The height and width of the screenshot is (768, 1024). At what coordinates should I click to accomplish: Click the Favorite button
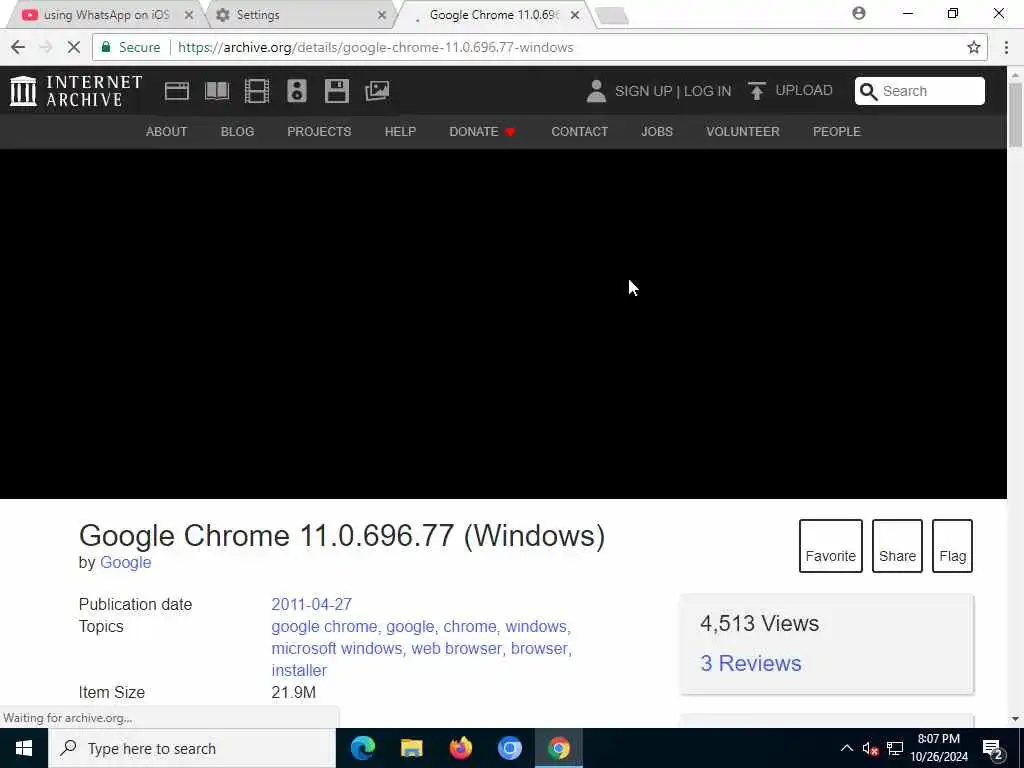click(x=831, y=546)
